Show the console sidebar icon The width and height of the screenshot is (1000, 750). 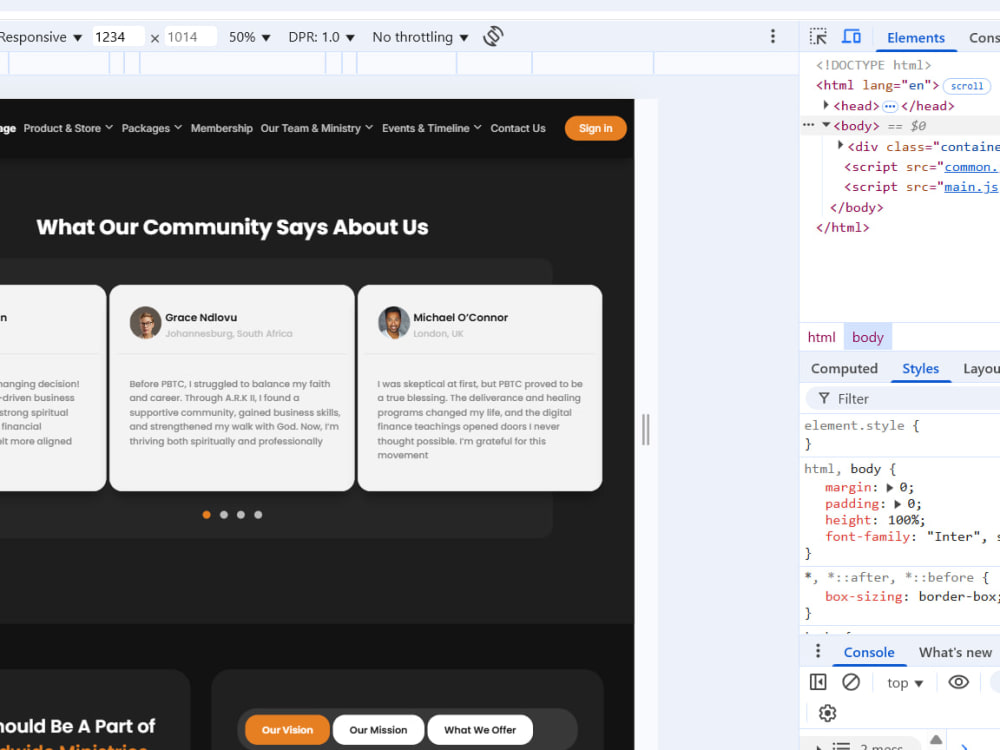[x=818, y=682]
